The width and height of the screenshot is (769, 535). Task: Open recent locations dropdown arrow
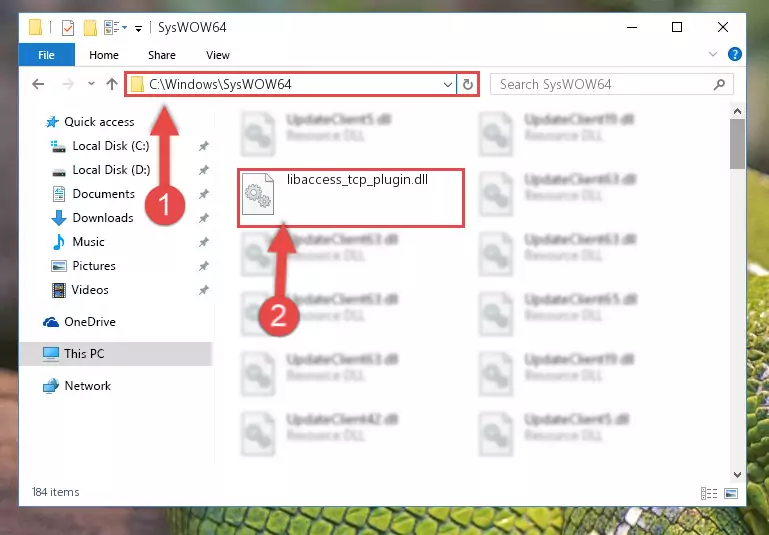coord(91,84)
